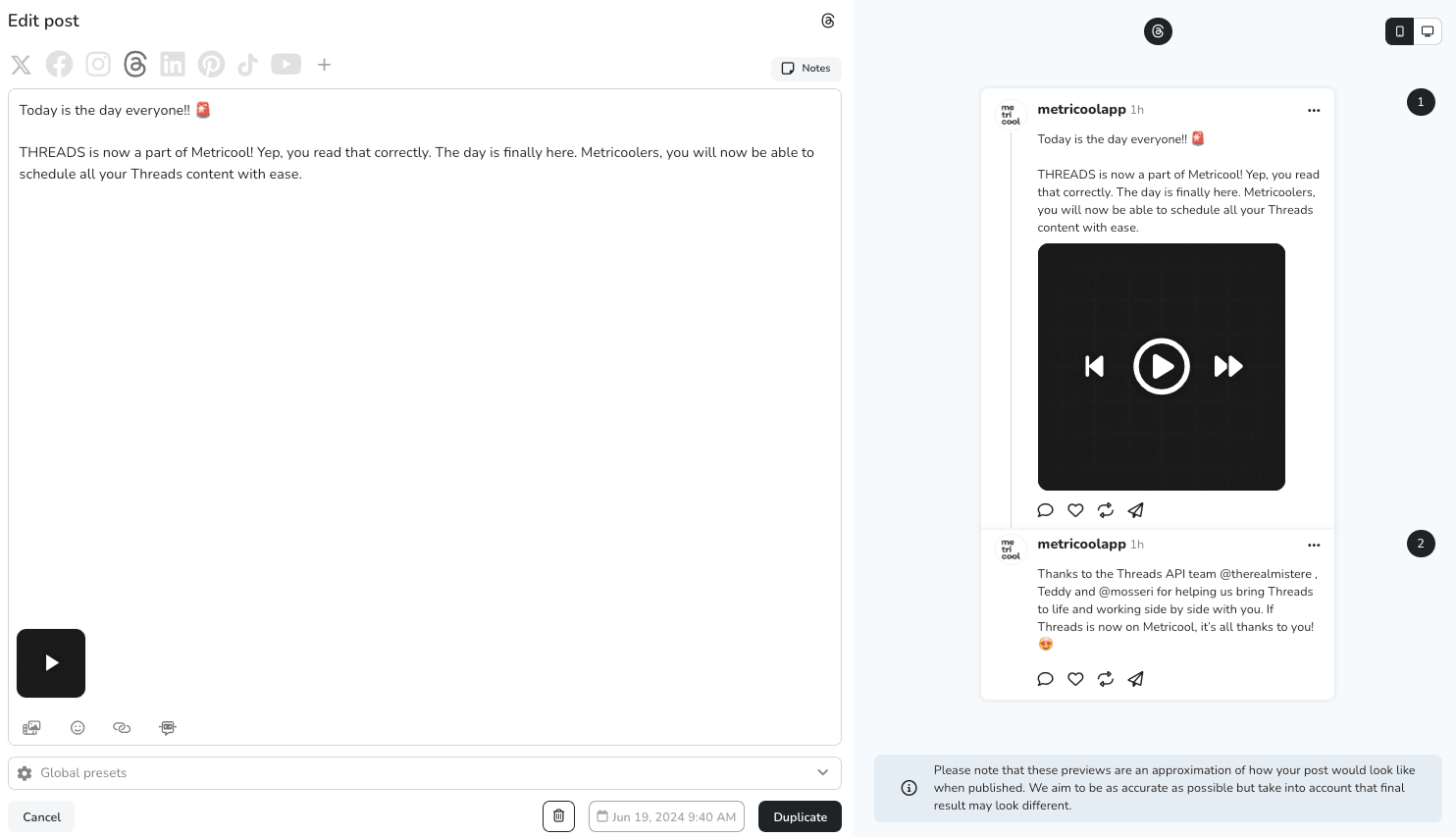Open the date picker showing Jun 19, 2024
Viewport: 1456px width, 837px height.
[666, 816]
